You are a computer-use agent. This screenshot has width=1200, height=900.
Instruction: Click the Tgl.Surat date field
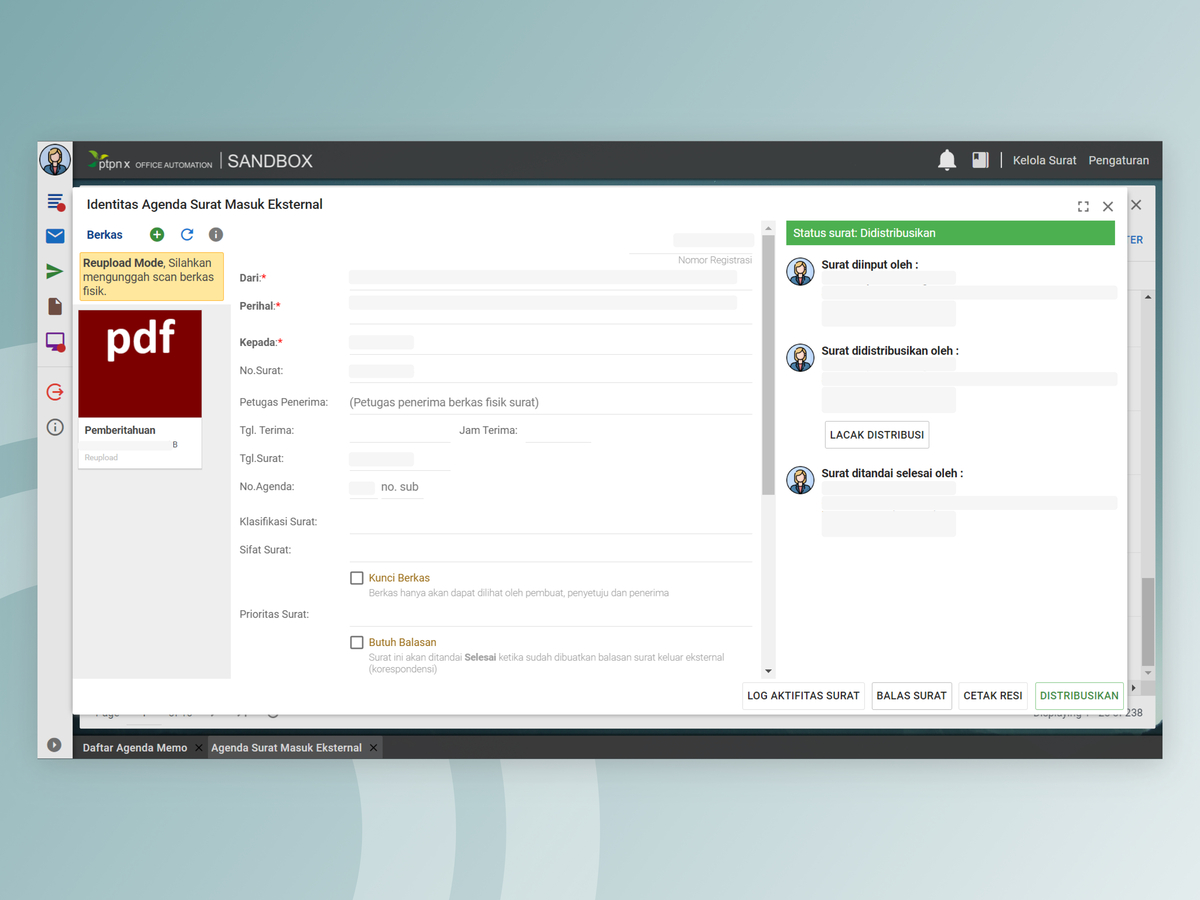(400, 458)
